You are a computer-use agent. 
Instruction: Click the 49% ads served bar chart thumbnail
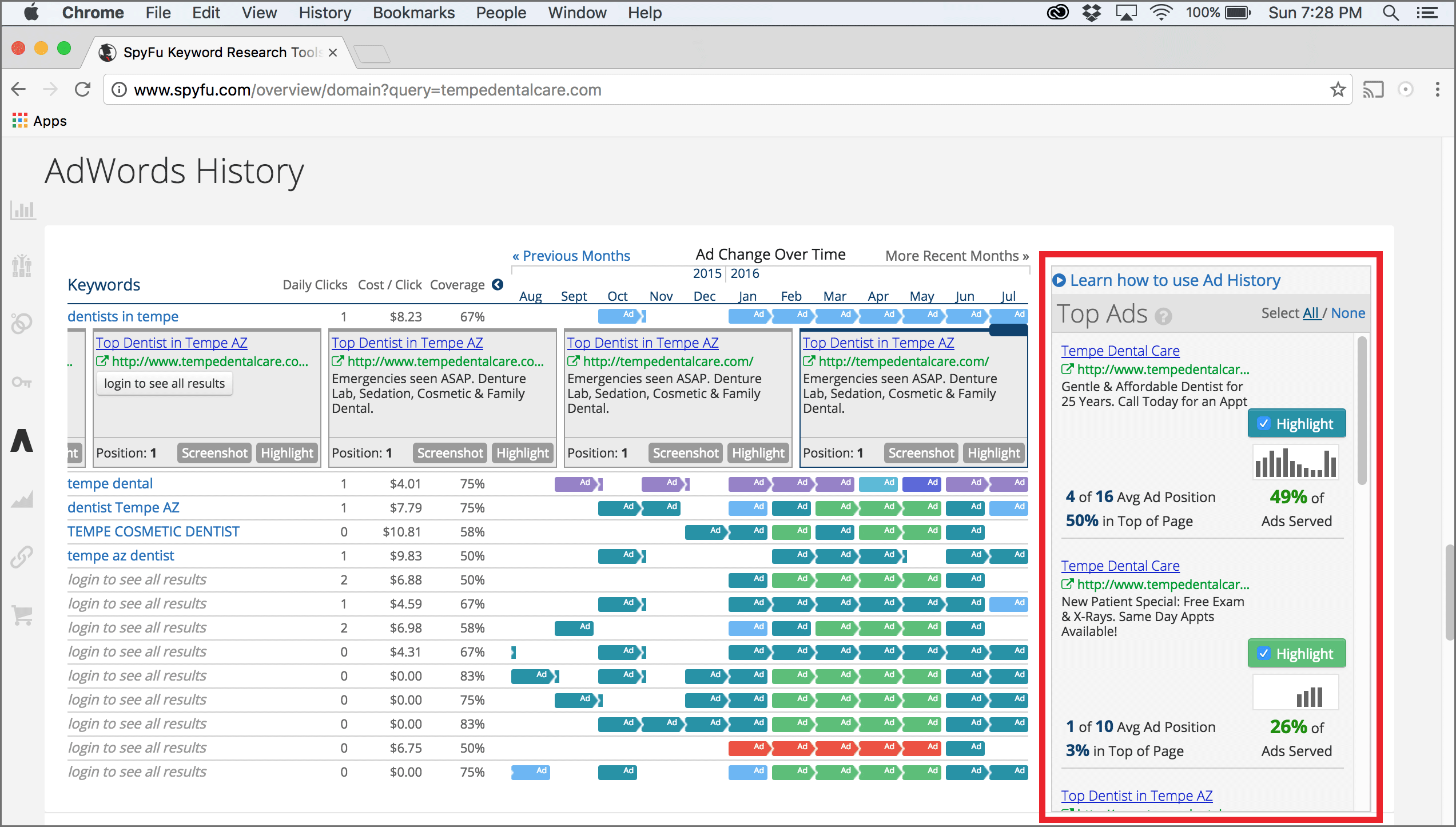1296,463
